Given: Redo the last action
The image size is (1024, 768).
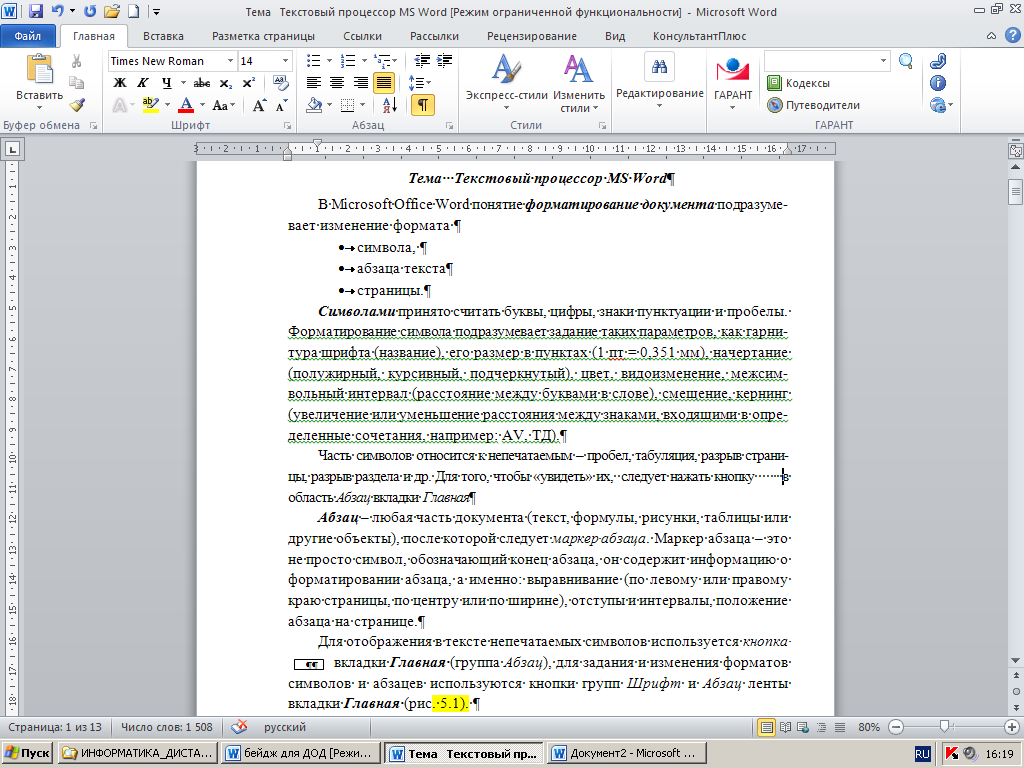Looking at the screenshot, I should pyautogui.click(x=90, y=11).
